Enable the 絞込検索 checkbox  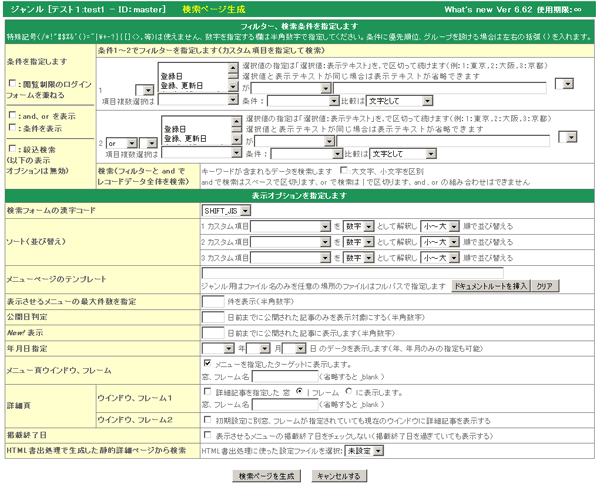click(13, 148)
